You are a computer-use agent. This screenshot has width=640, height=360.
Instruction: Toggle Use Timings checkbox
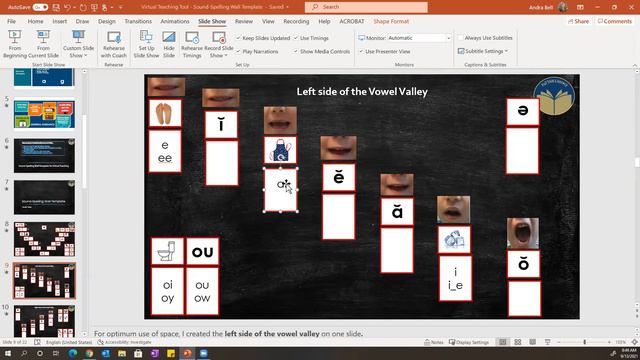296,38
